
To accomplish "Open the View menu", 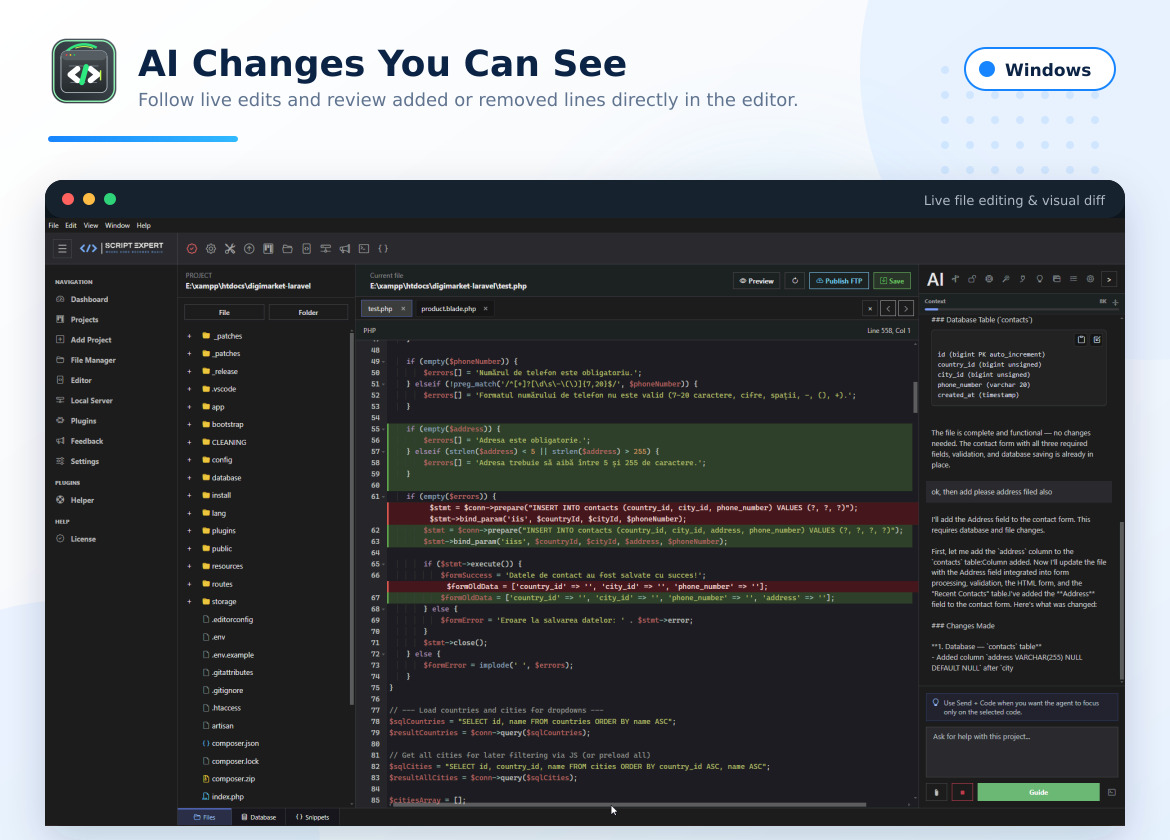I will click(91, 225).
